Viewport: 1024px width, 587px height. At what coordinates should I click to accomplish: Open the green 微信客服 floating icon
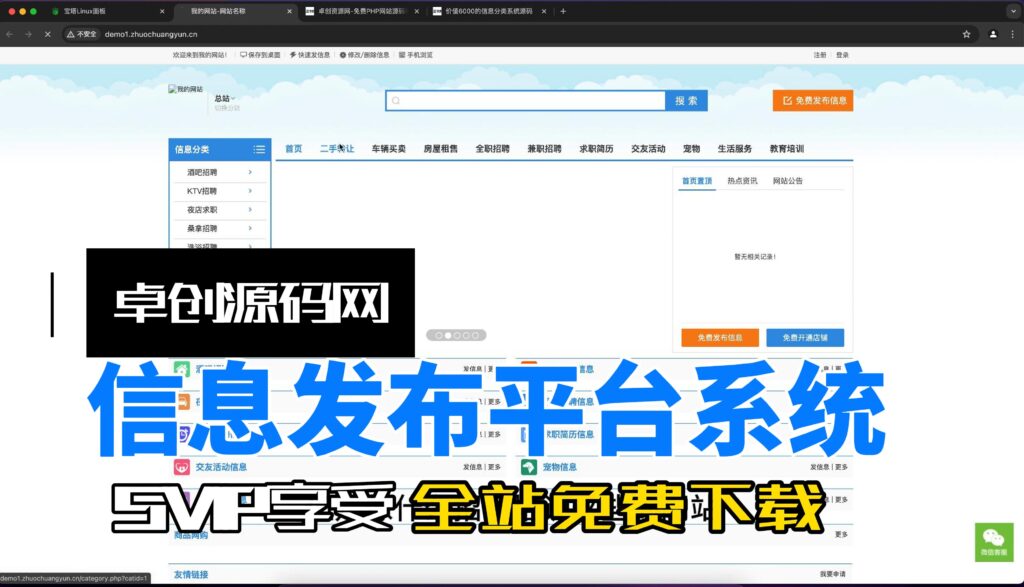(x=994, y=541)
